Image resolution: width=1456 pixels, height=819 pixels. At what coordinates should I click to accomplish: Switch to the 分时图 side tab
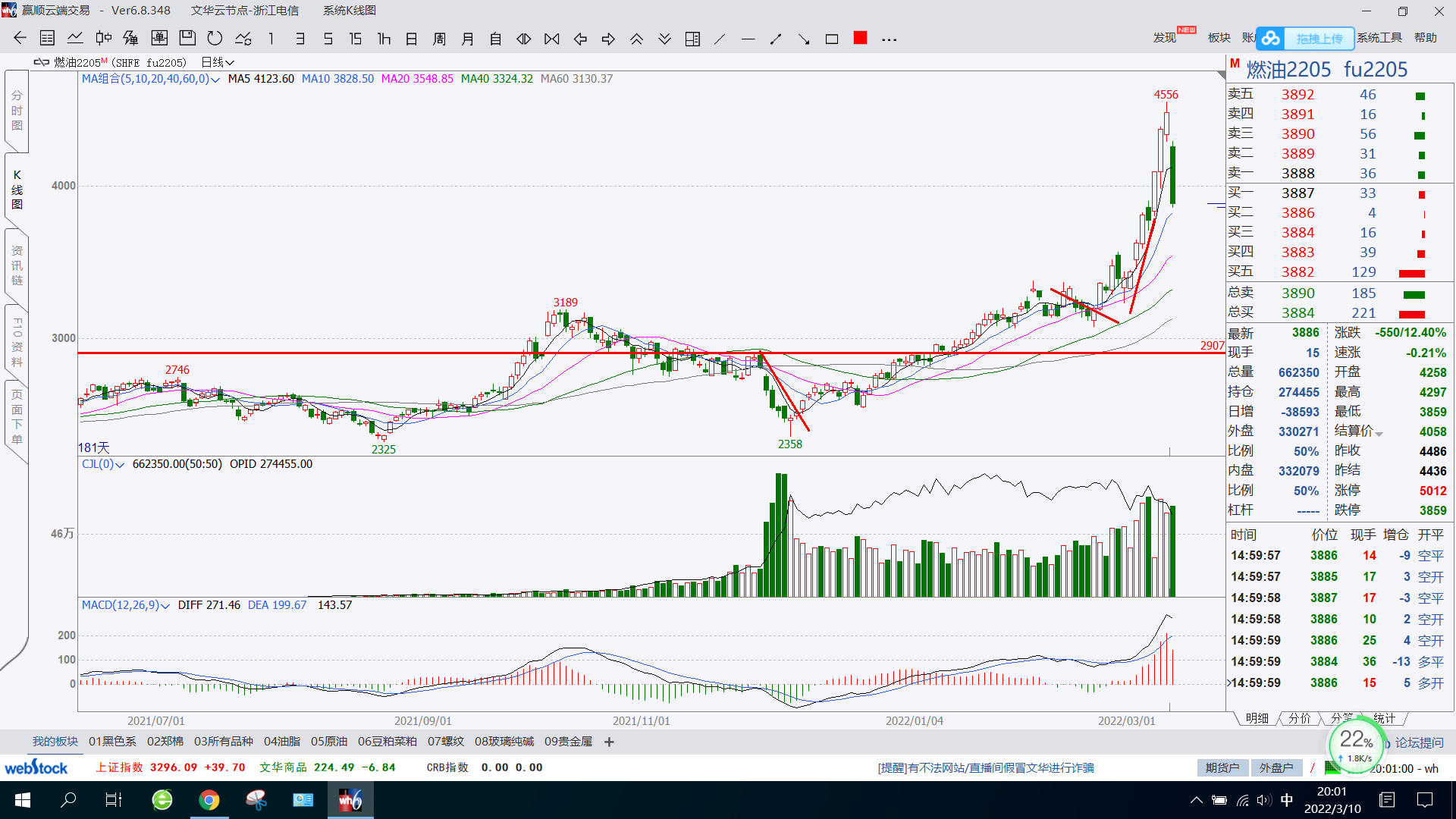17,111
